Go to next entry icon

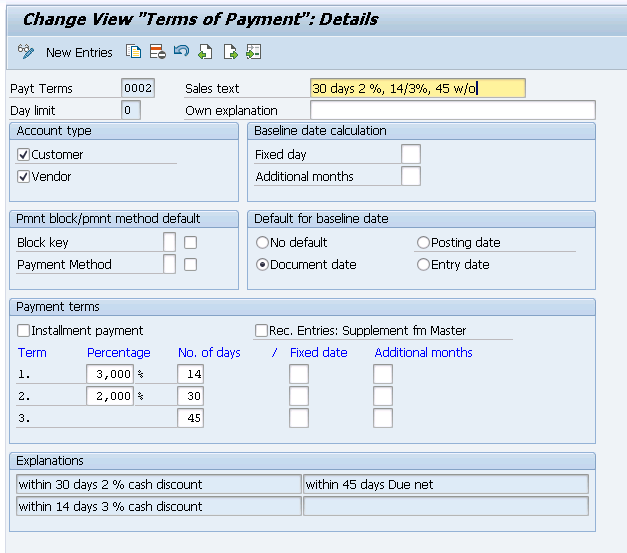(230, 52)
